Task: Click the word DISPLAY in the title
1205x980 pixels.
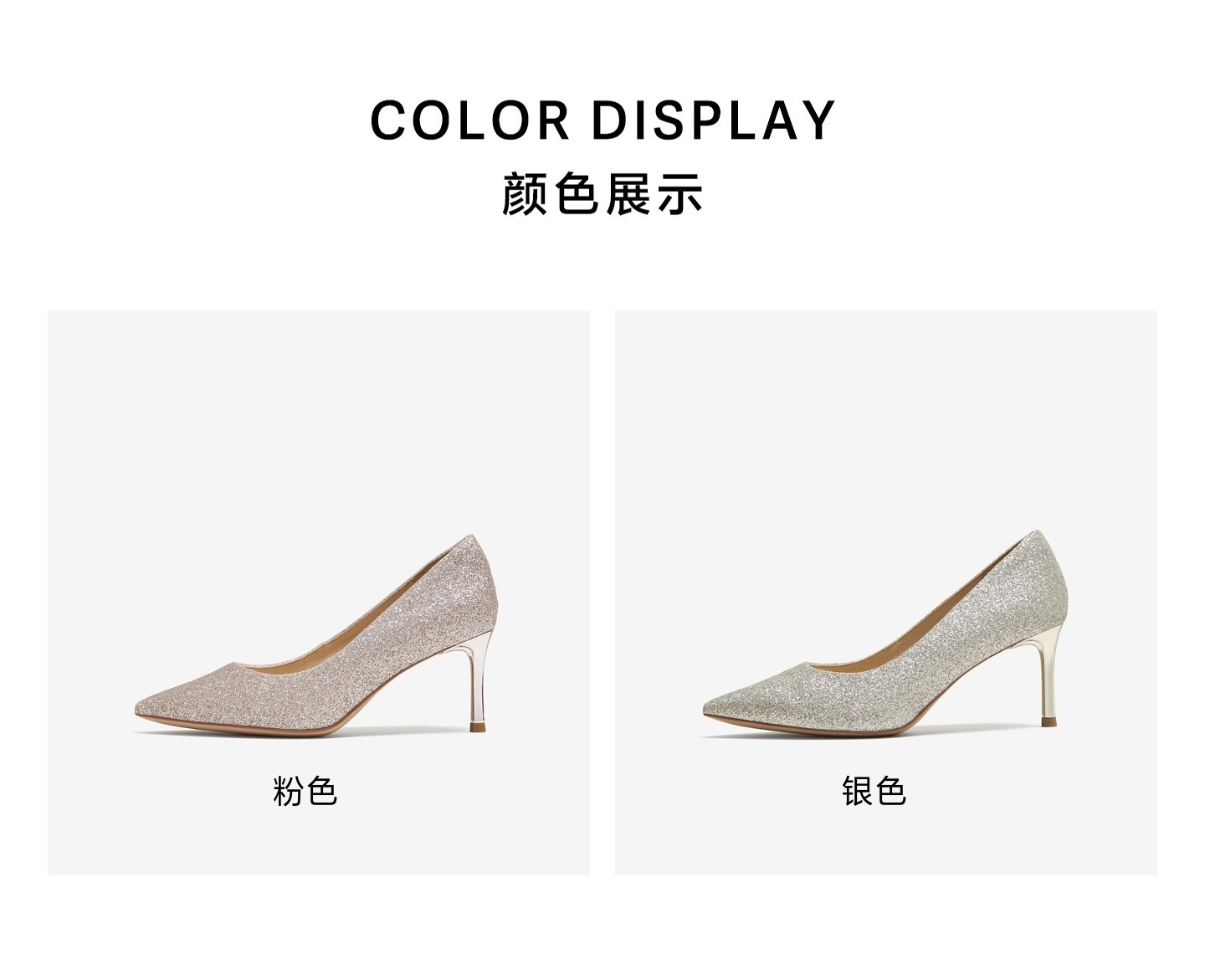Action: [x=714, y=121]
